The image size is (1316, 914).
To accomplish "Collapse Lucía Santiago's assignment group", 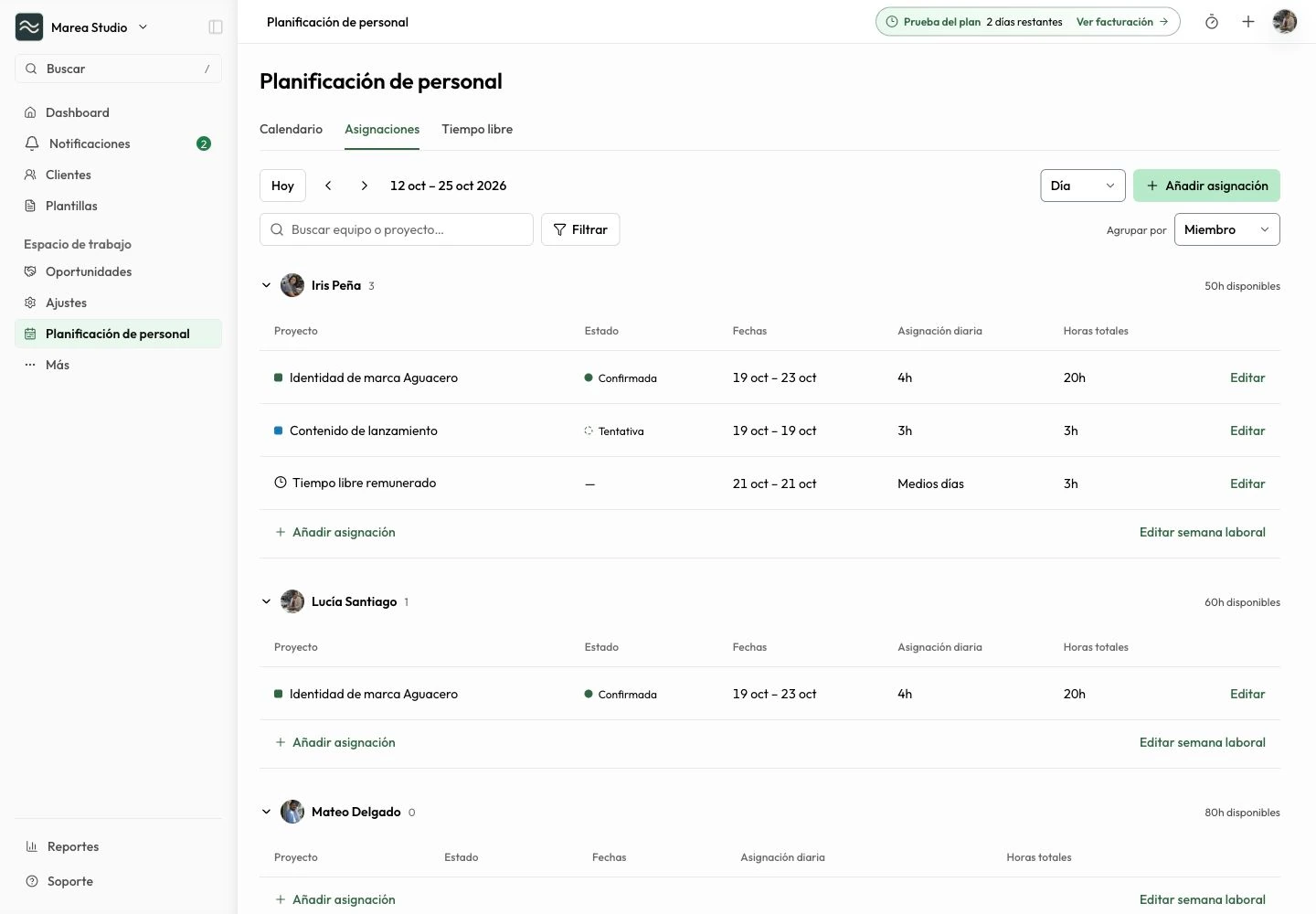I will (x=266, y=601).
